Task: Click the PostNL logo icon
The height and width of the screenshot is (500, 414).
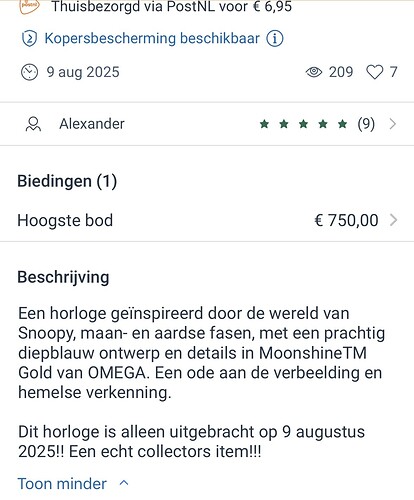Action: click(29, 6)
